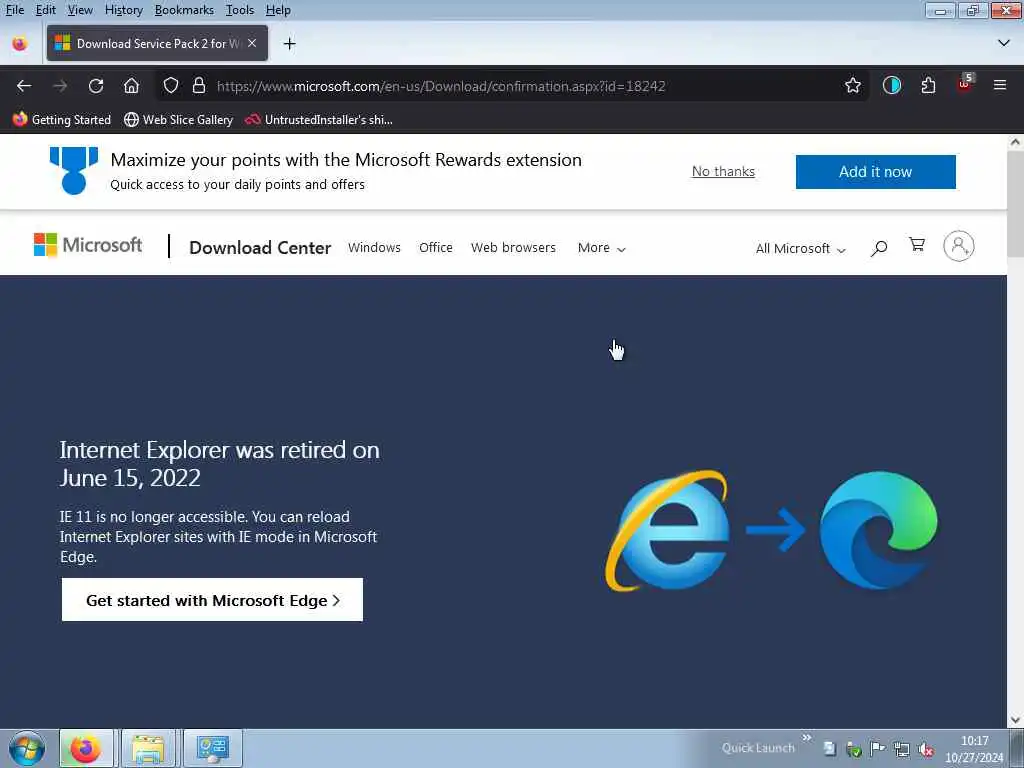1024x768 pixels.
Task: Open Getting Started bookmark
Action: pyautogui.click(x=61, y=120)
